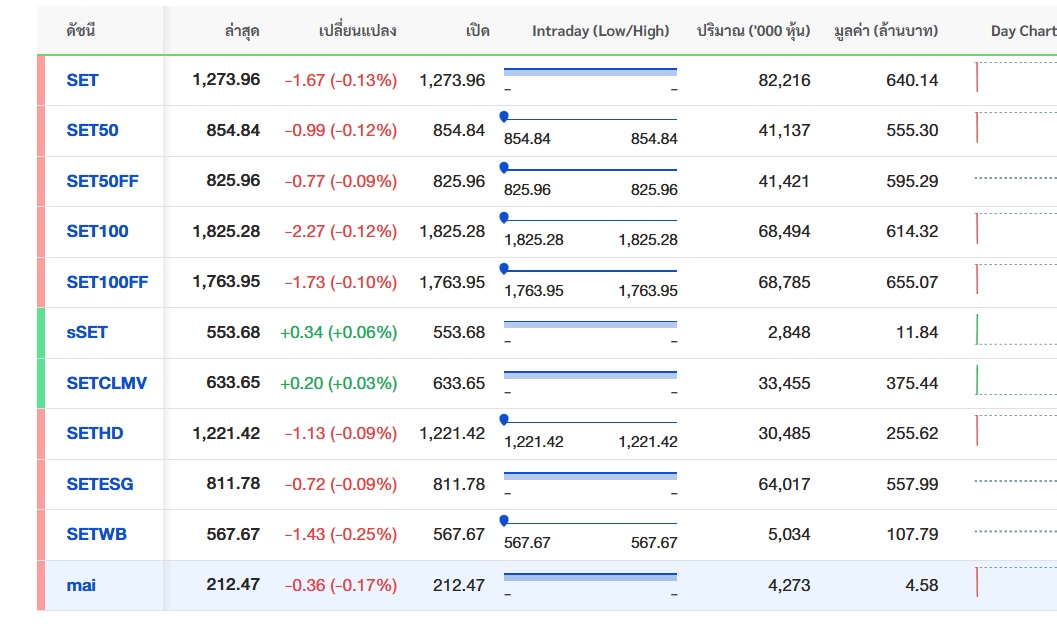
Task: Open the mai index link
Action: [x=81, y=585]
